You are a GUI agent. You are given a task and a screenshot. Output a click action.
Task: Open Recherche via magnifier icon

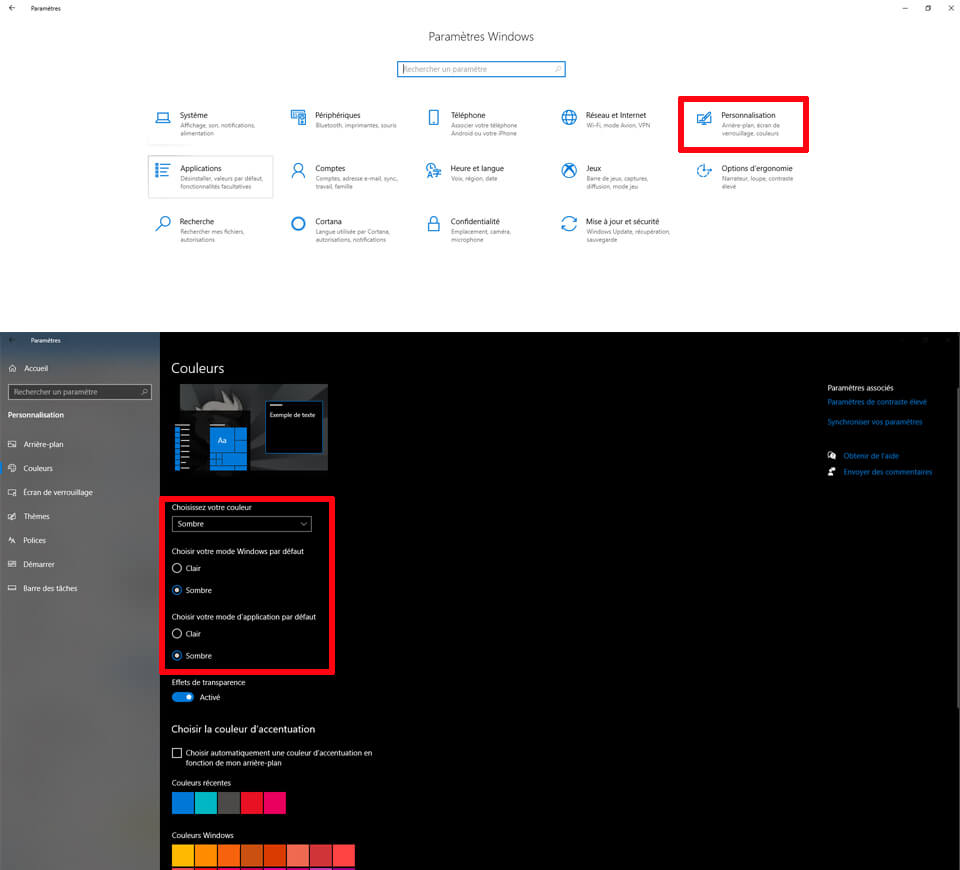163,223
